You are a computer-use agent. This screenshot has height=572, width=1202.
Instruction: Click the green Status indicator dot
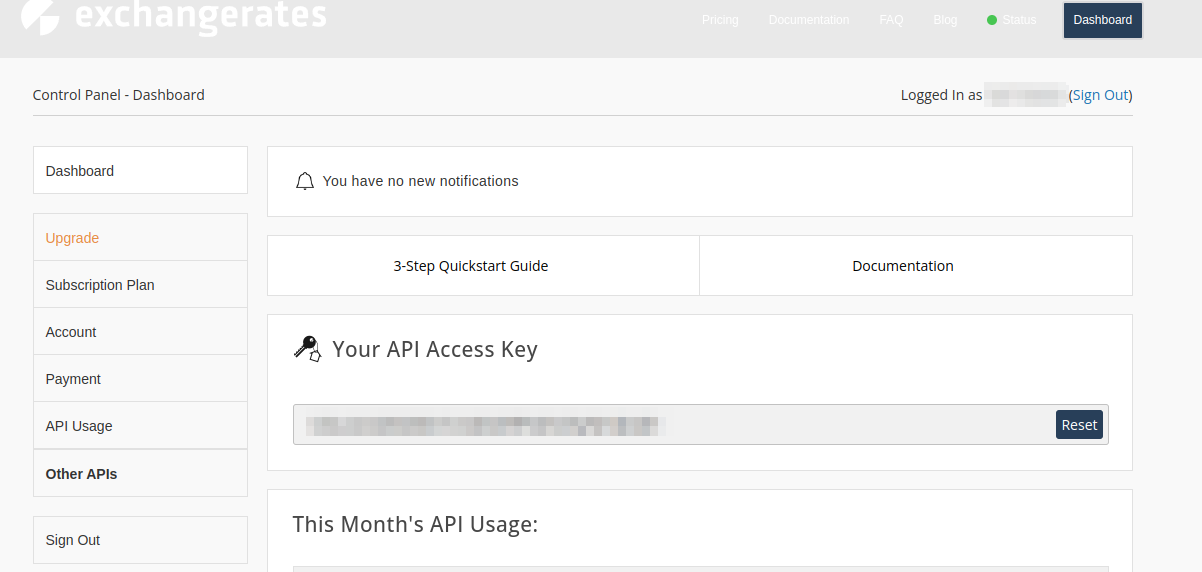click(x=992, y=20)
